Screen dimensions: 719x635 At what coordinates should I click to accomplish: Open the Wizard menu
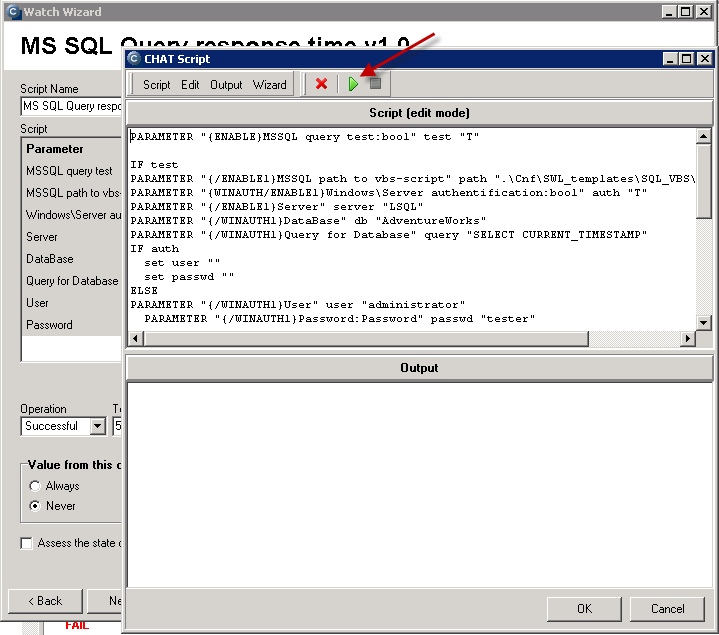click(x=270, y=85)
